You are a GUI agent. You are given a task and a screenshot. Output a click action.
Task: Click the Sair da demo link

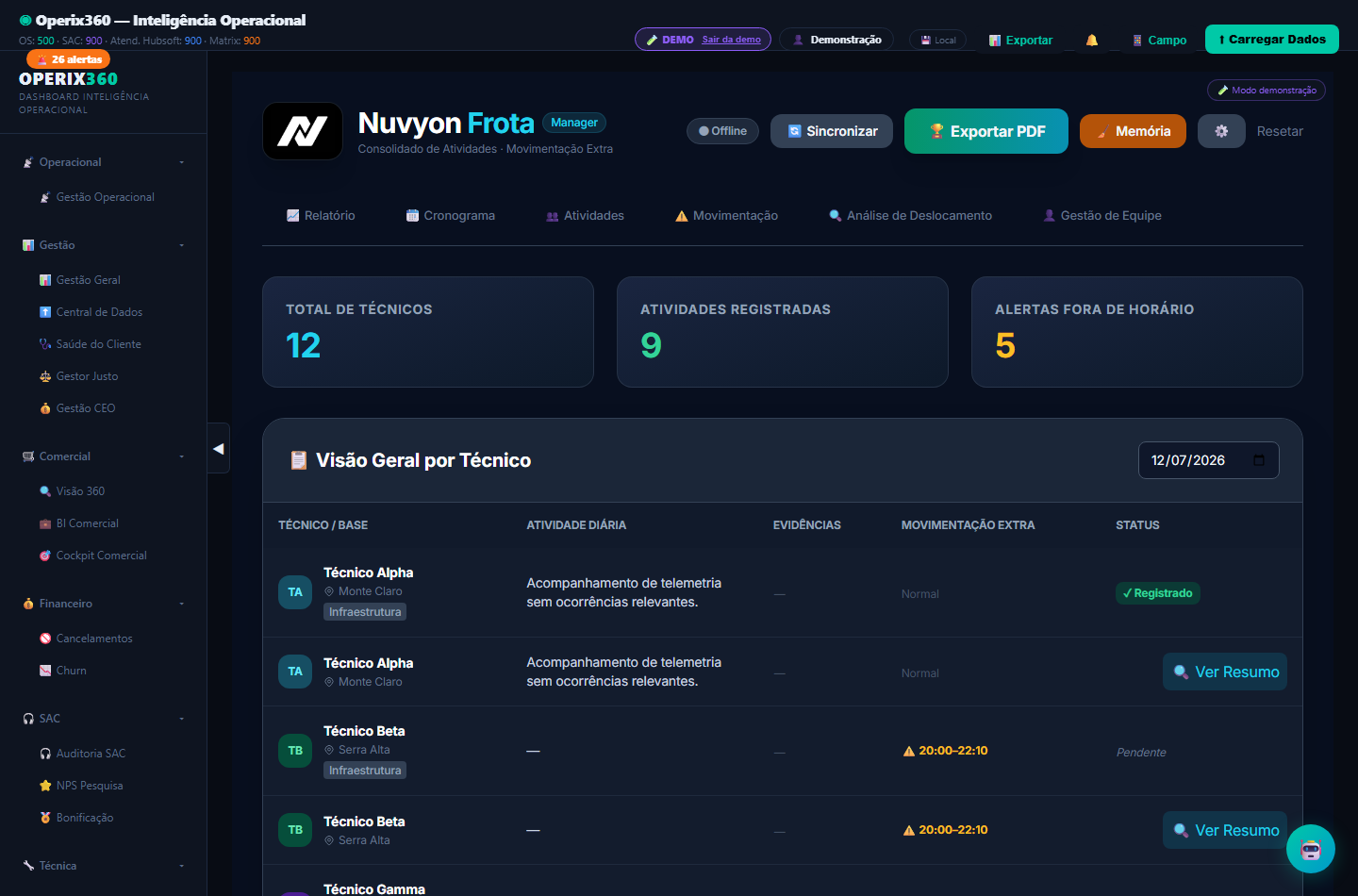click(731, 40)
